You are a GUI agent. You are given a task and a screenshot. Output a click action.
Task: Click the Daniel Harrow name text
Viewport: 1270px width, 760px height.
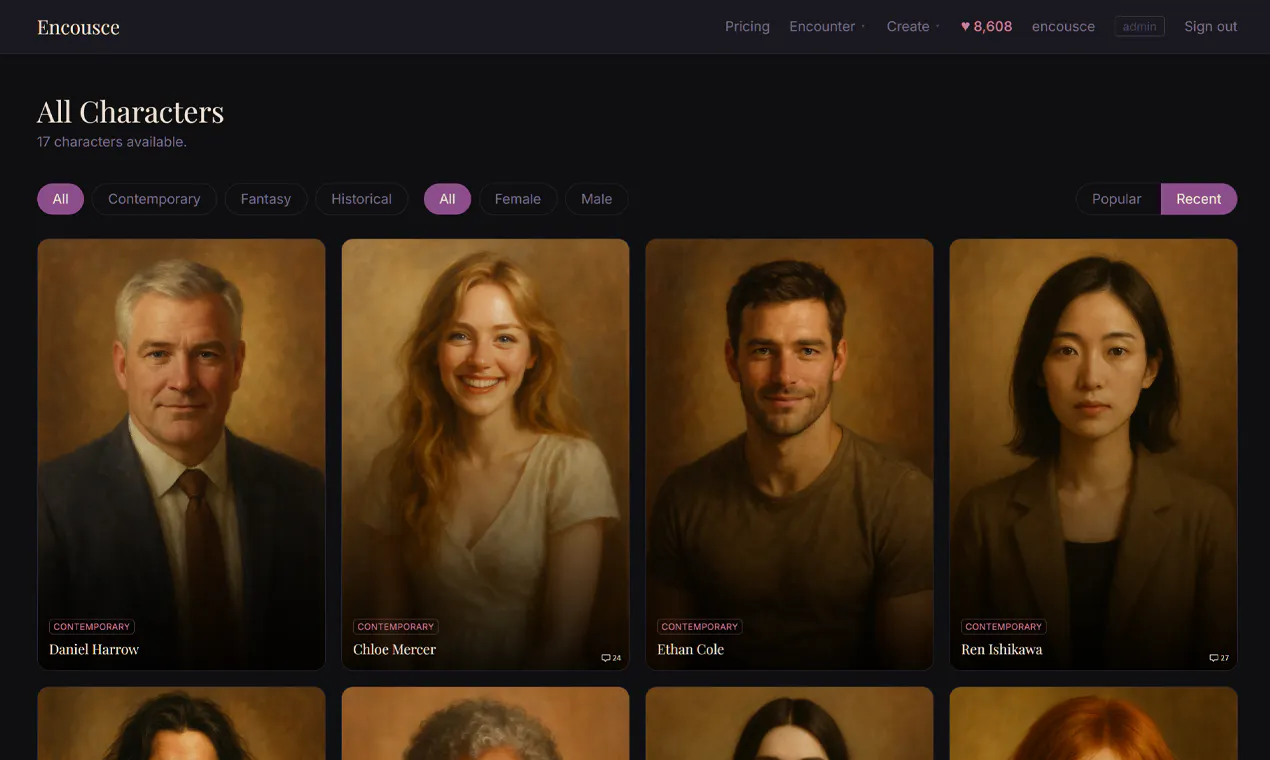94,649
